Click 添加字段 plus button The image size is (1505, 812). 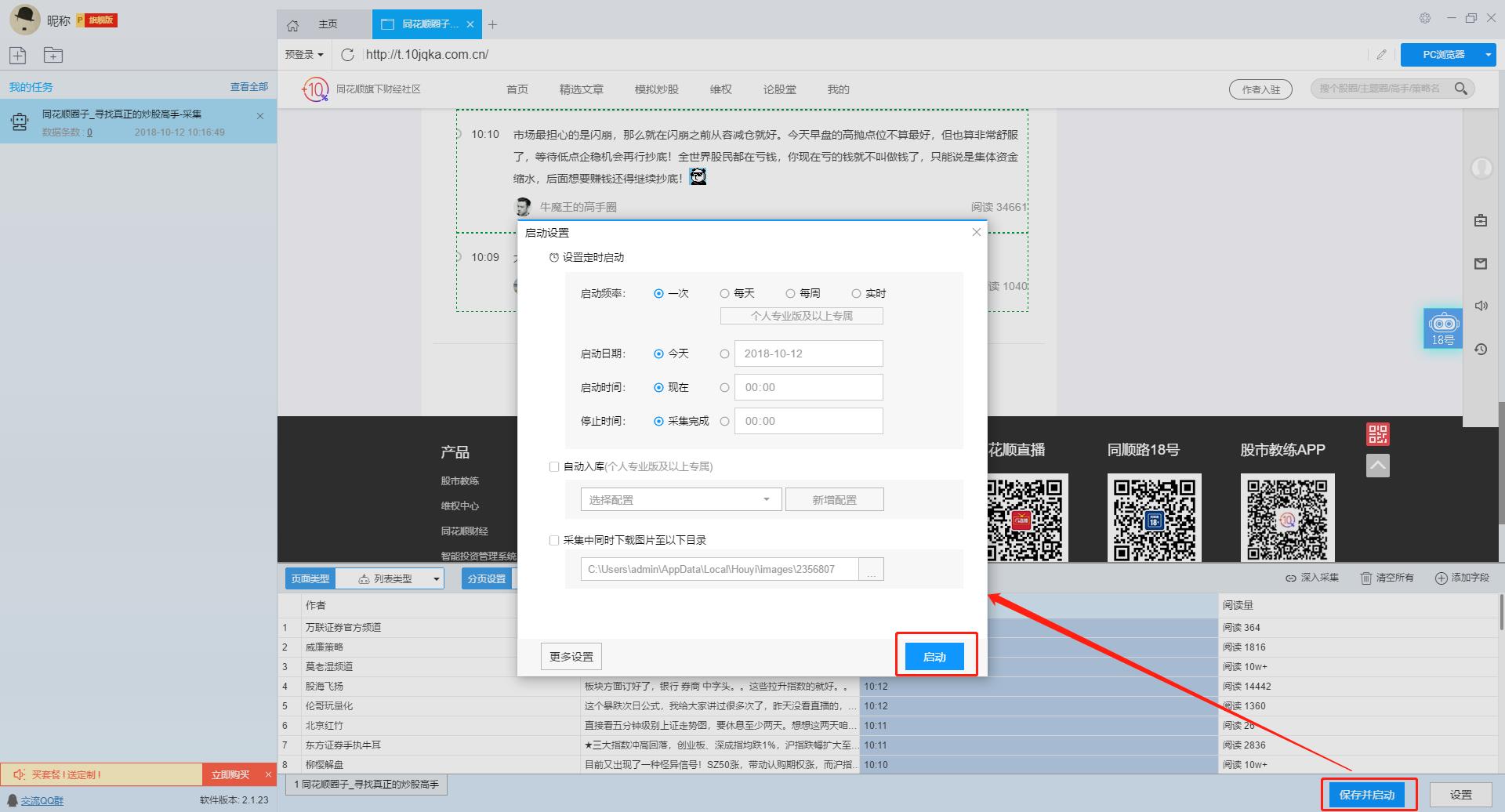point(1461,578)
